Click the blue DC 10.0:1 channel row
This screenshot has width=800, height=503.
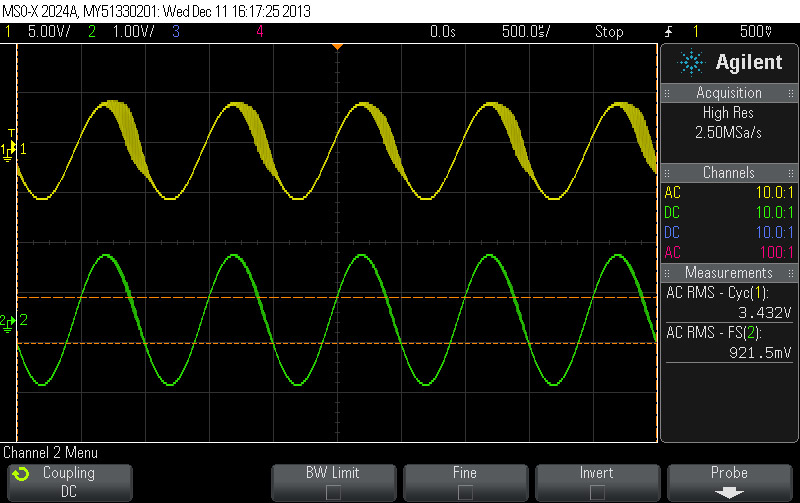click(x=729, y=233)
